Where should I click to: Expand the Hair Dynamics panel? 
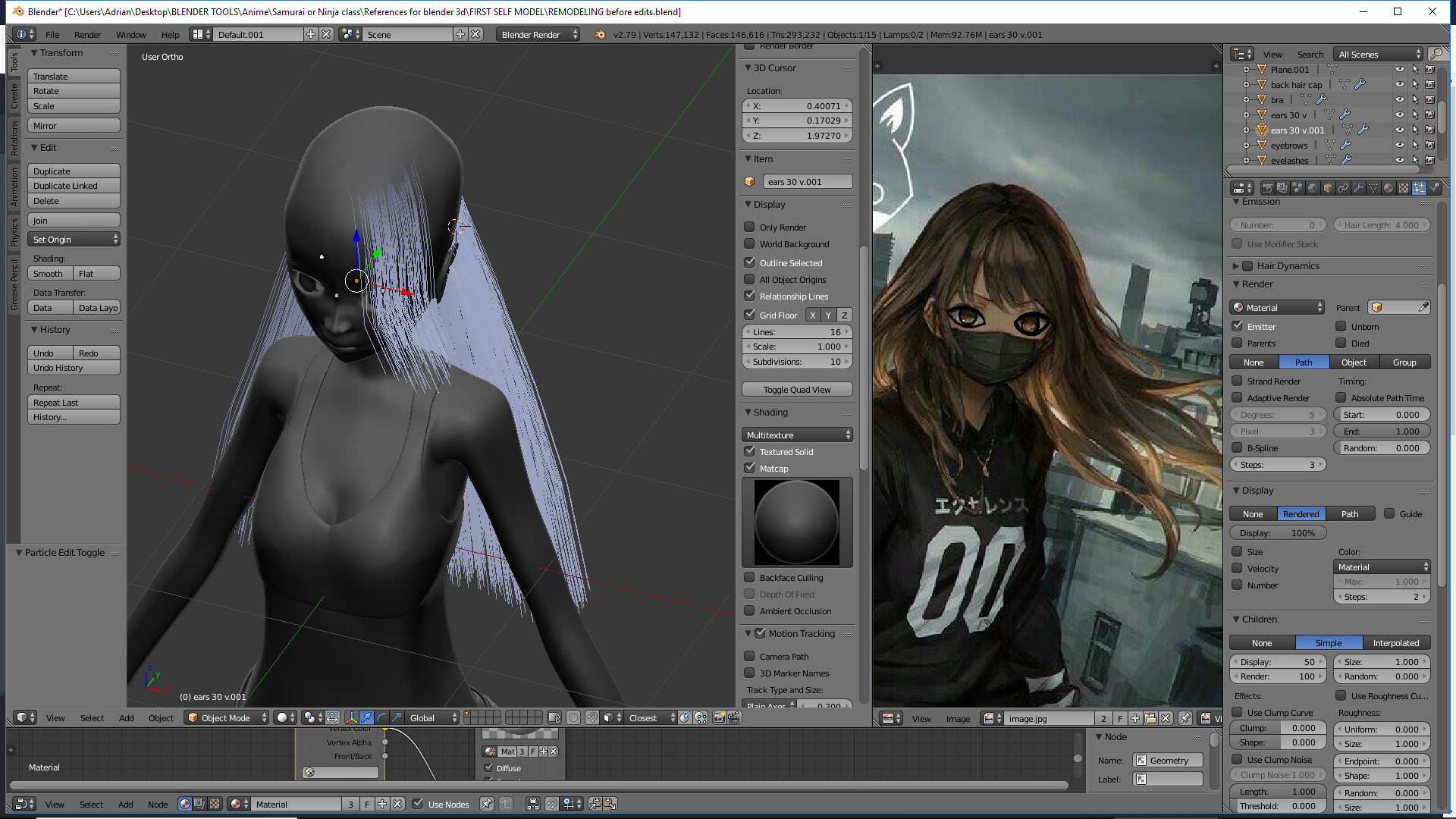(1236, 265)
